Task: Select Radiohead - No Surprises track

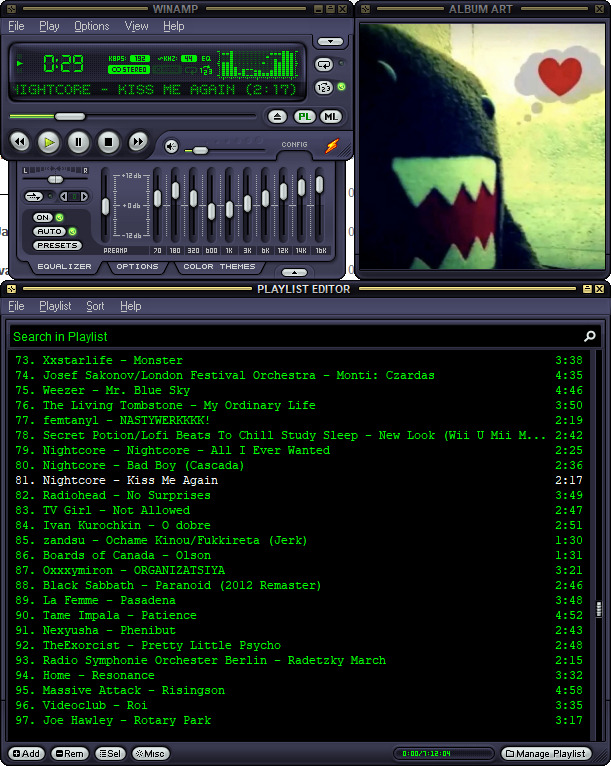Action: pos(298,495)
